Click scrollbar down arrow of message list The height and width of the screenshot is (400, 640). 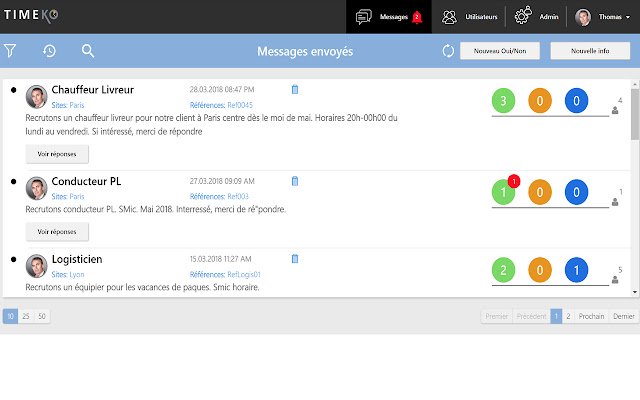point(635,292)
